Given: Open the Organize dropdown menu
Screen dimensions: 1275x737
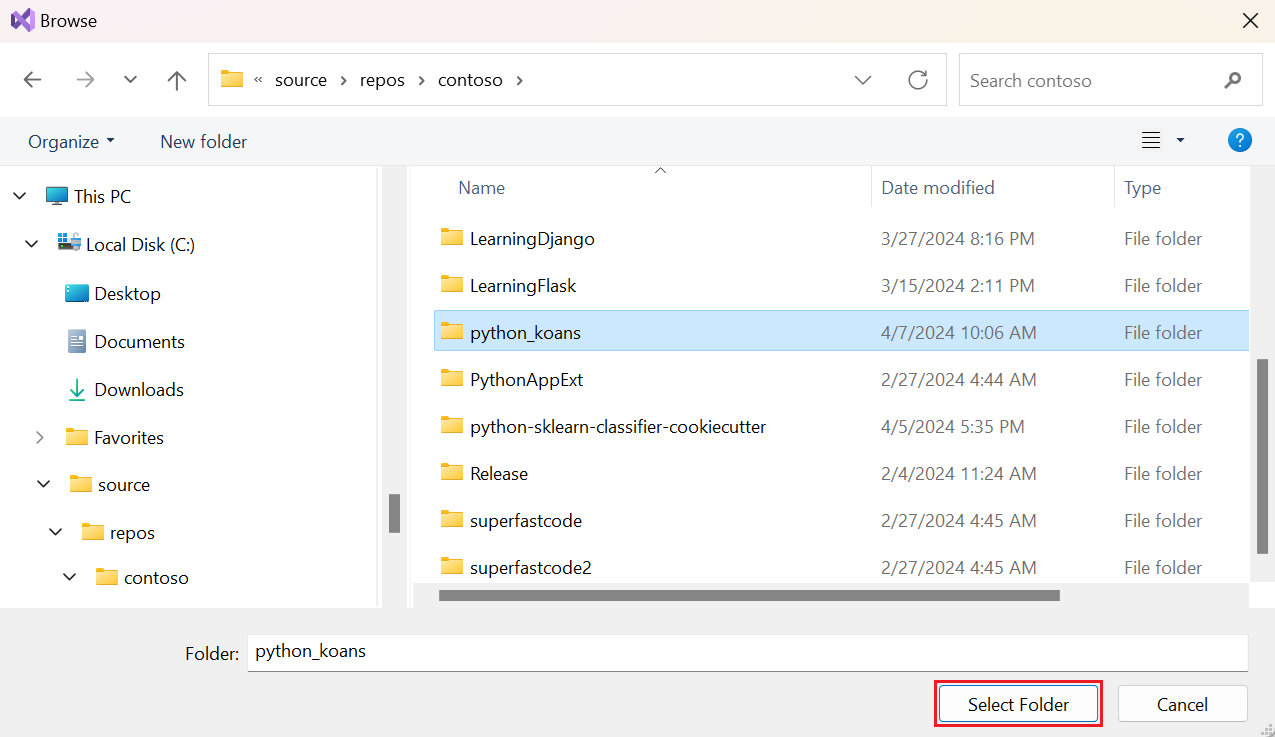Looking at the screenshot, I should pyautogui.click(x=70, y=141).
